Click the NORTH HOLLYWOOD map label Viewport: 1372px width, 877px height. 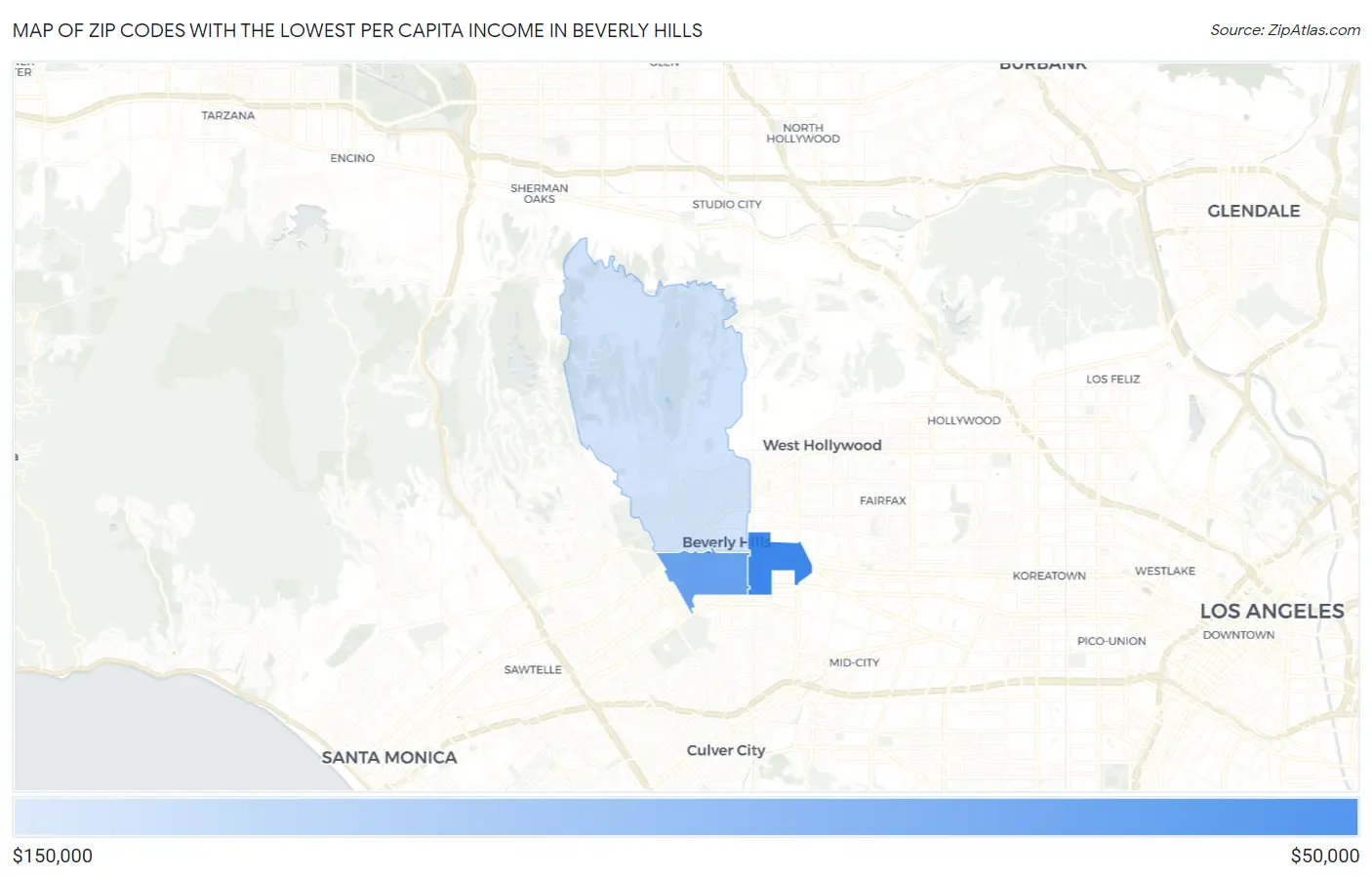[802, 134]
